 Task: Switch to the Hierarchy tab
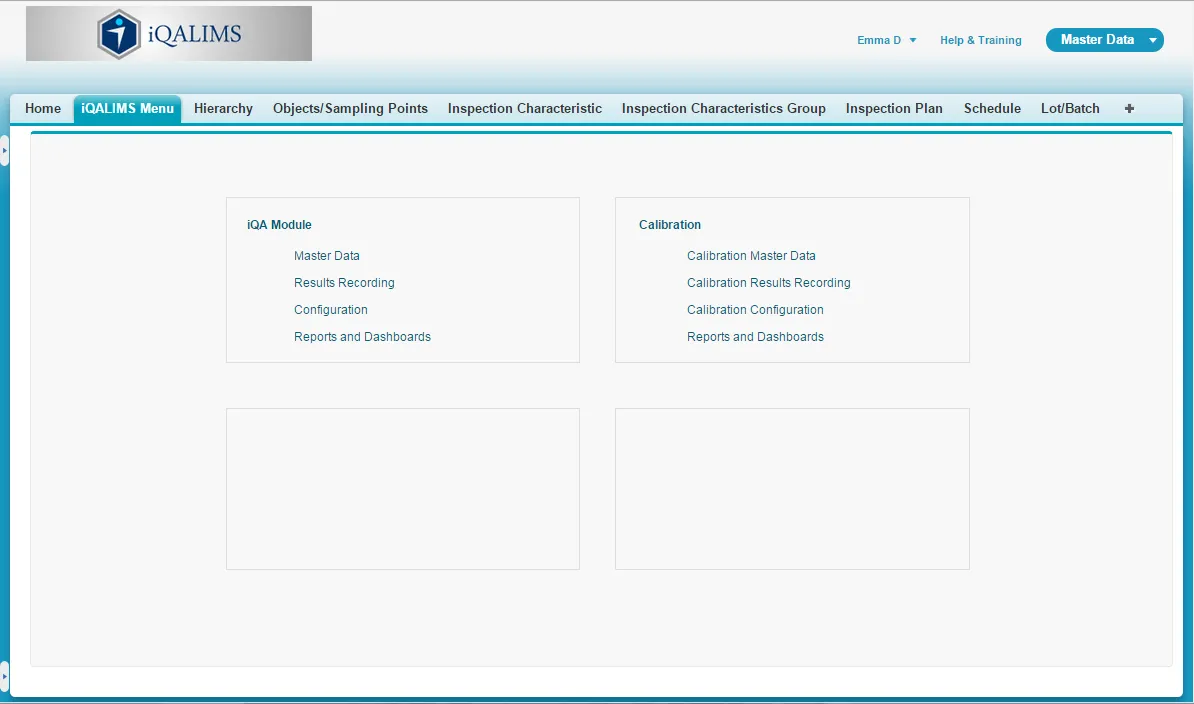point(223,109)
